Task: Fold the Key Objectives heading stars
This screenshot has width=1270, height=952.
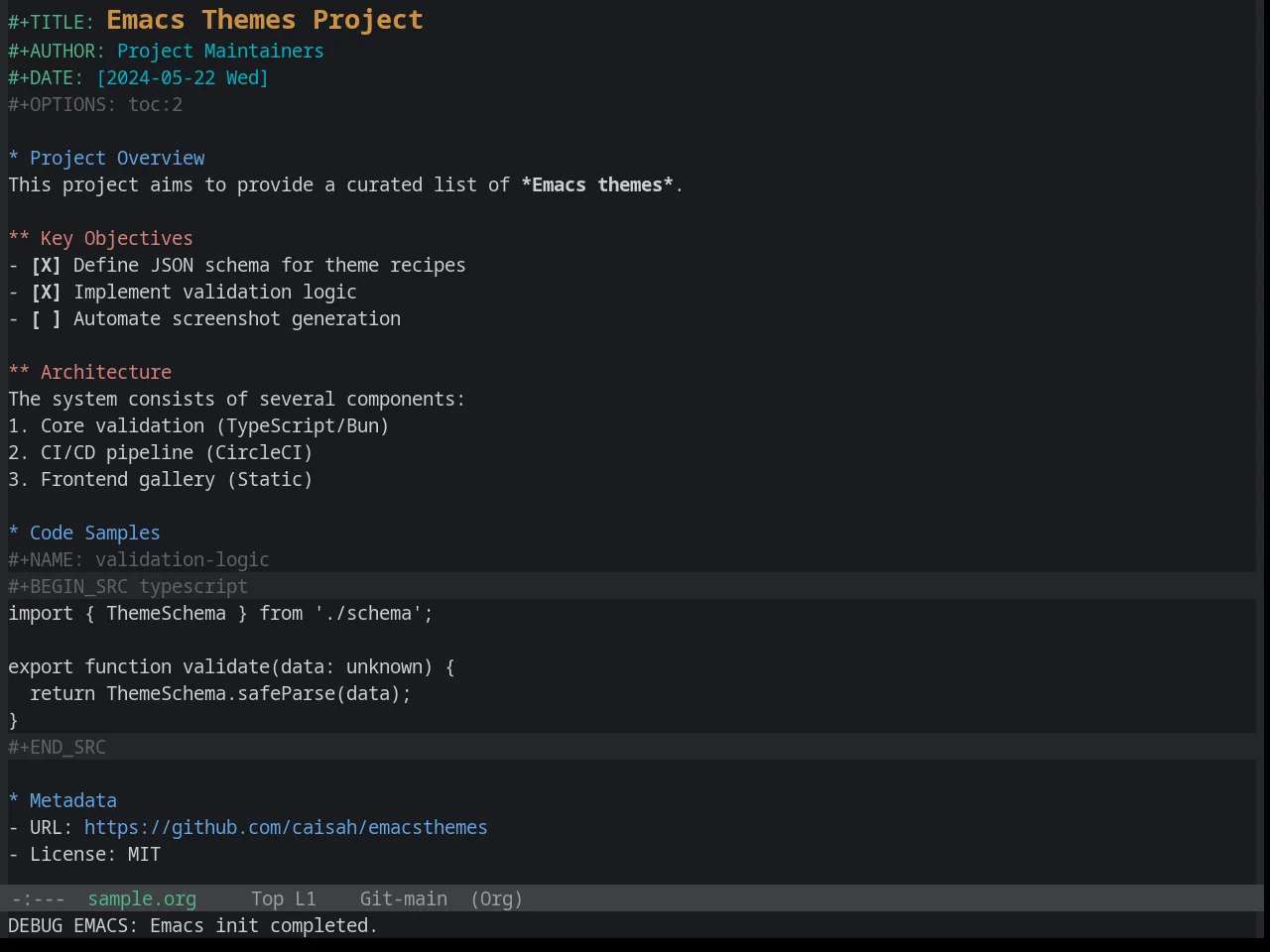Action: 19,239
